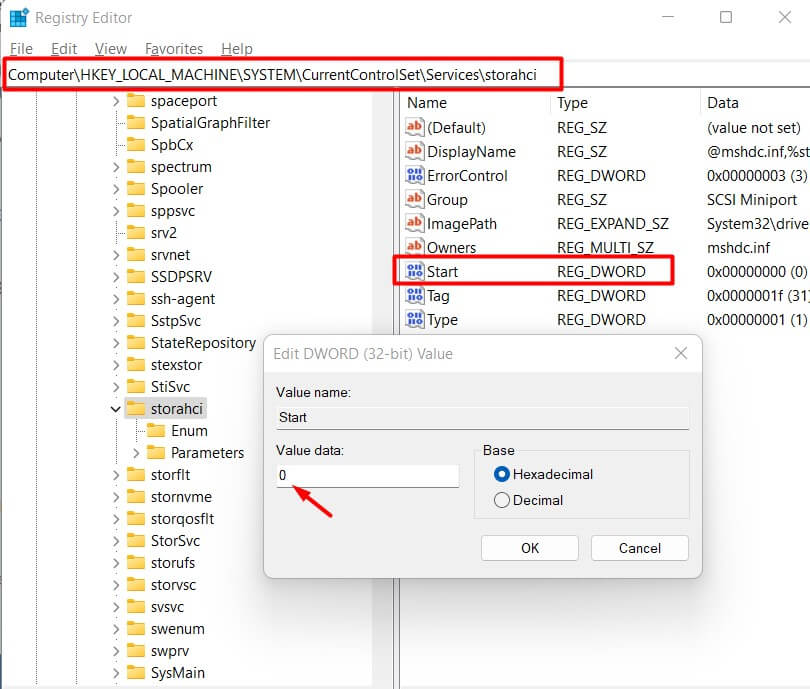Image resolution: width=810 pixels, height=689 pixels.
Task: Collapse the storahci key
Action: coord(116,409)
